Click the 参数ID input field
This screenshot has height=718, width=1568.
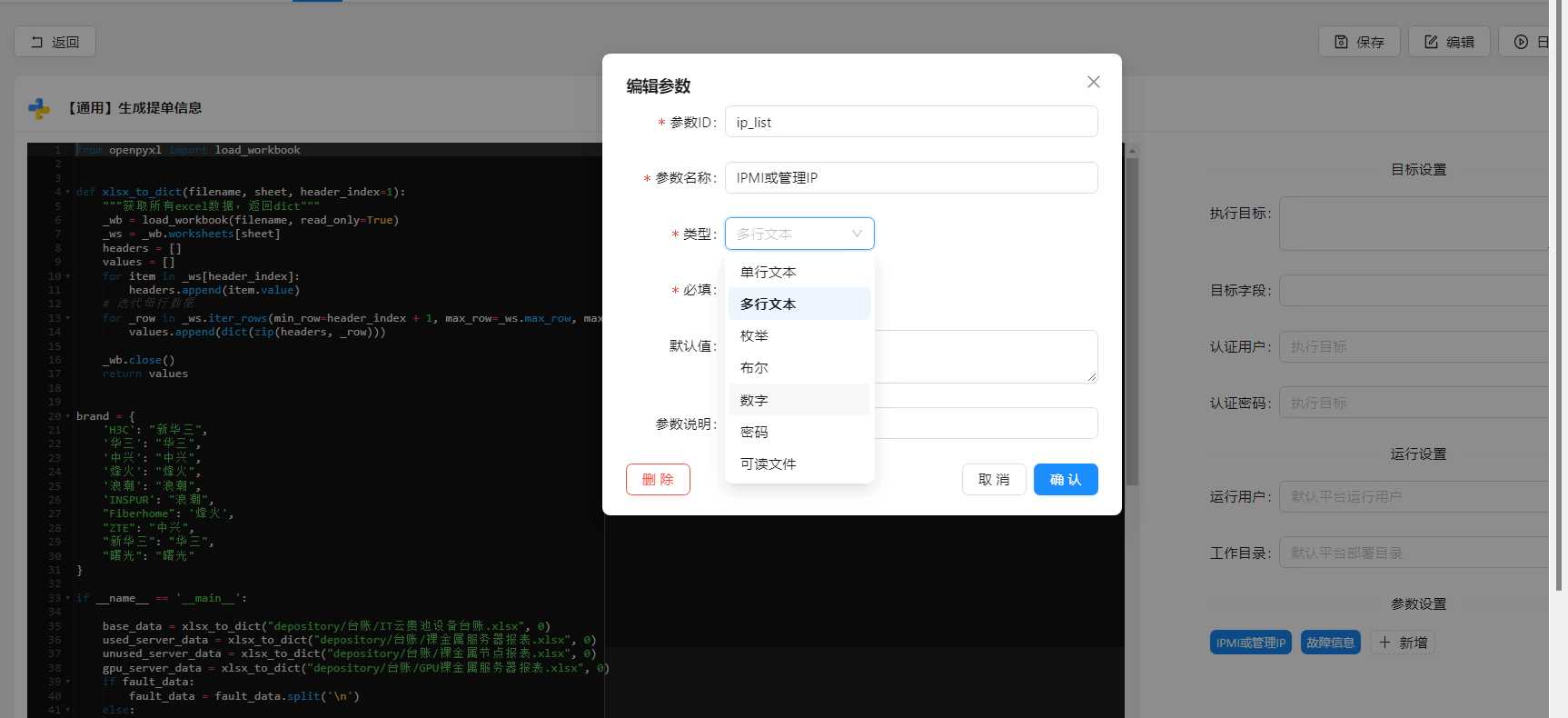pos(911,122)
